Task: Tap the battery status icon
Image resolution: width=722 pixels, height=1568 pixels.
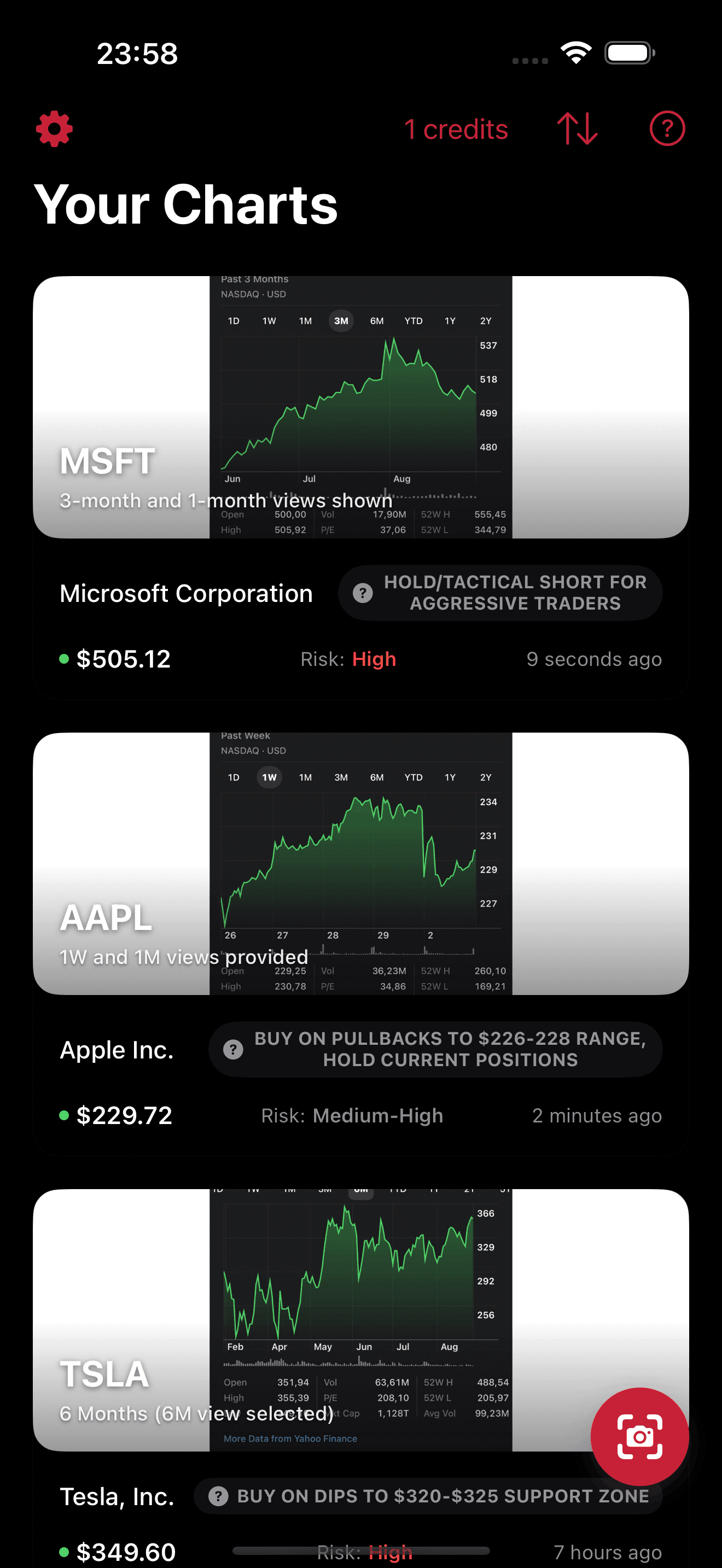Action: [x=630, y=53]
